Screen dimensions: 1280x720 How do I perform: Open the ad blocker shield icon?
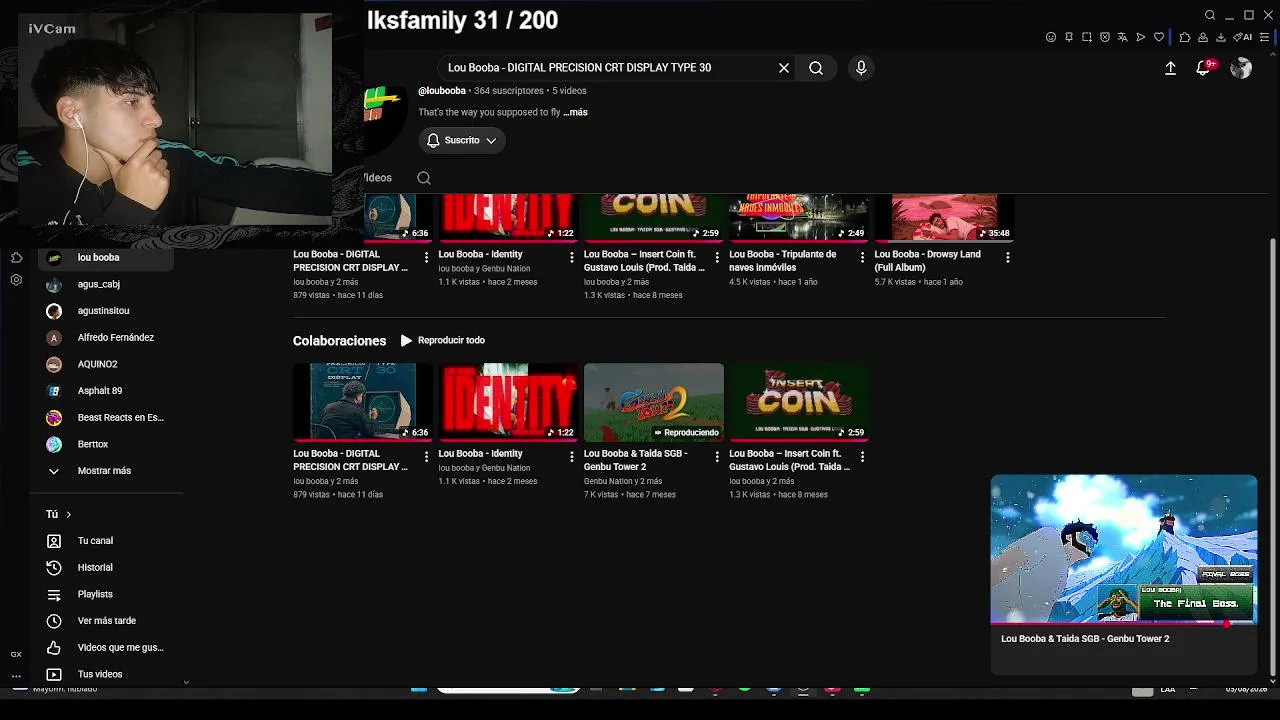(1105, 37)
